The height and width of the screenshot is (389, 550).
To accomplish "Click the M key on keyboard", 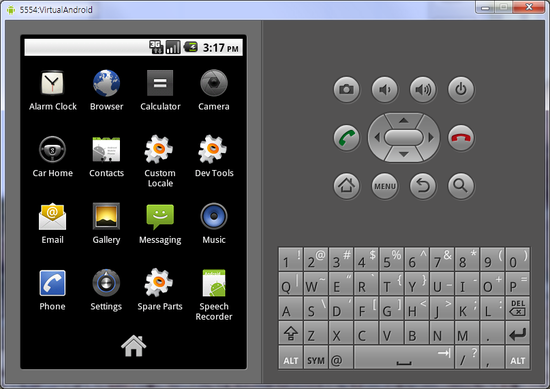I will pos(467,333).
